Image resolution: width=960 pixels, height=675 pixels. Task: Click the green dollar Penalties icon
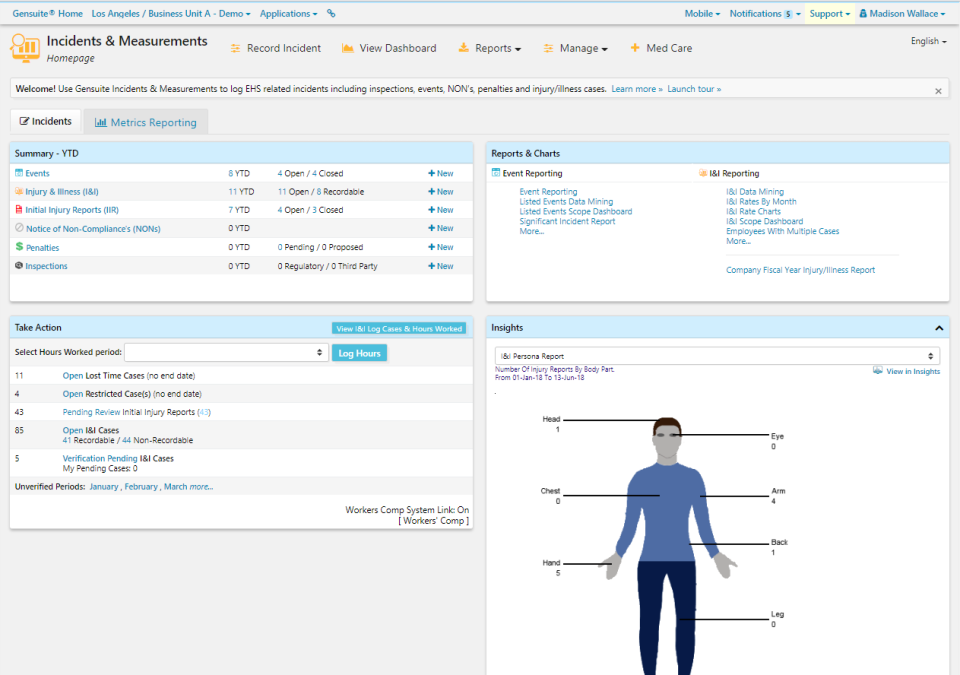(19, 247)
